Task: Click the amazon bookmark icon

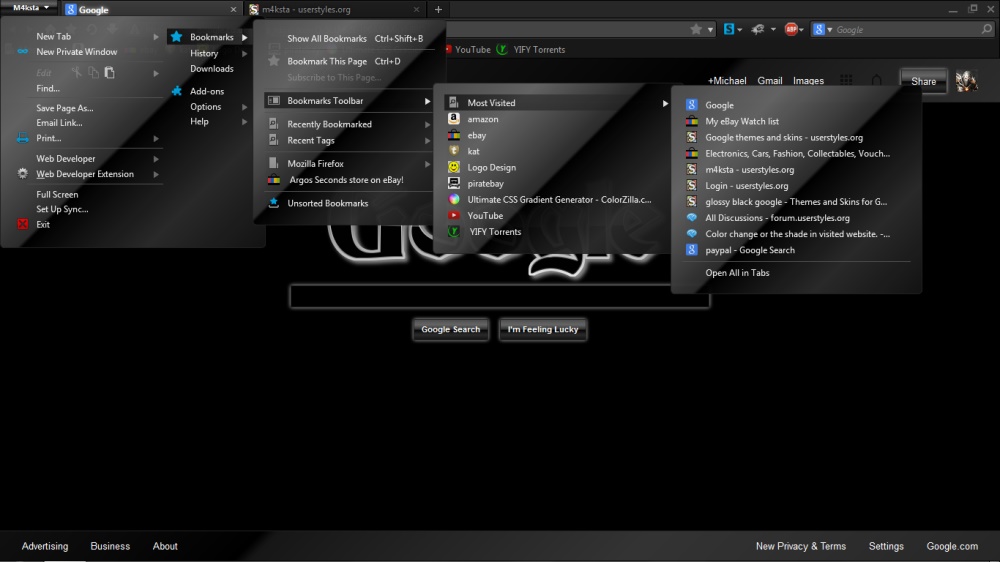Action: coord(453,119)
